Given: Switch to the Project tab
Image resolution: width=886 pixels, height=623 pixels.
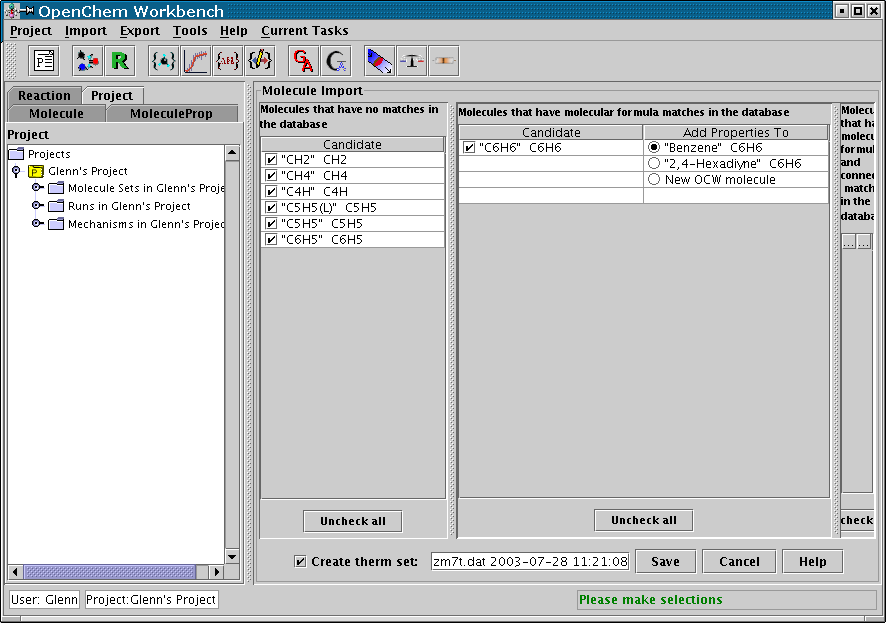Looking at the screenshot, I should click(112, 95).
